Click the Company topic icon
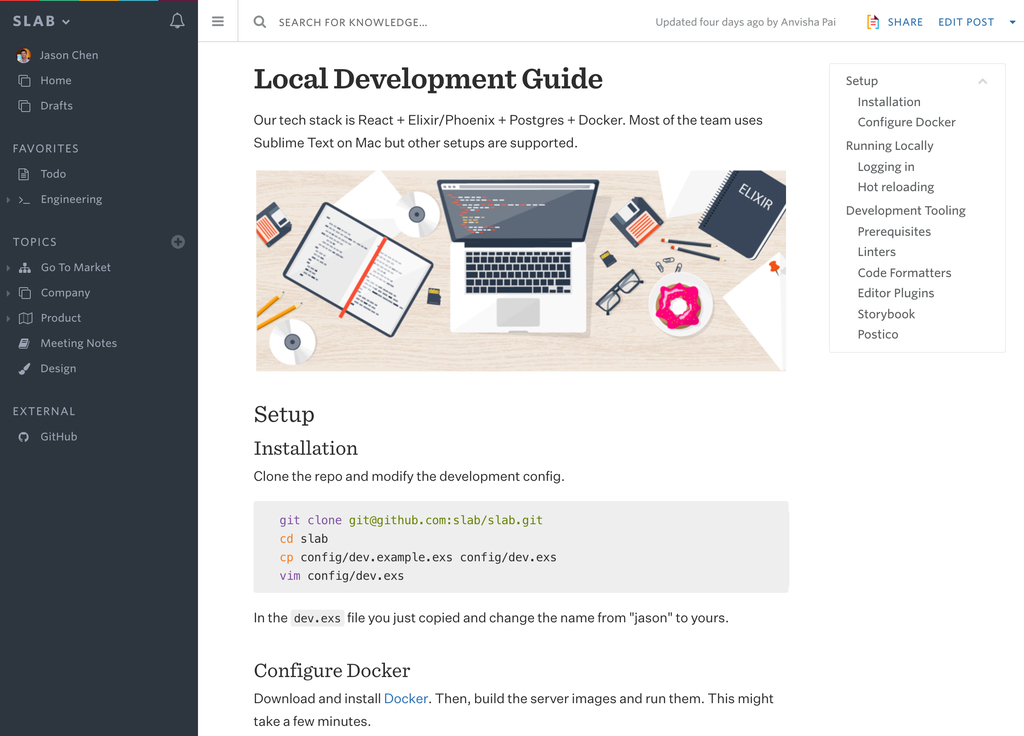The height and width of the screenshot is (736, 1024). pos(25,293)
